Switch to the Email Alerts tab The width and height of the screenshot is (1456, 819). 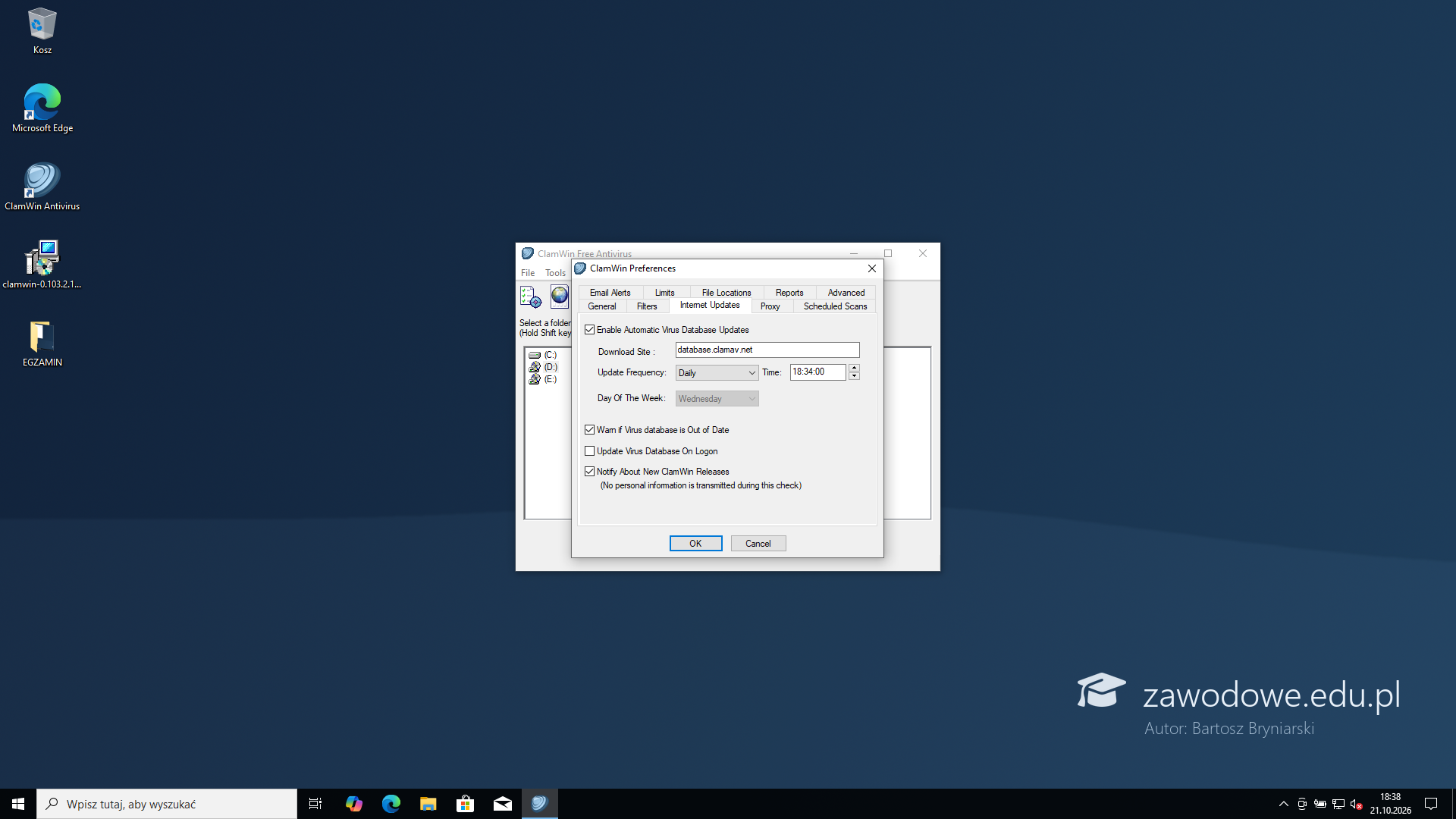pos(610,293)
